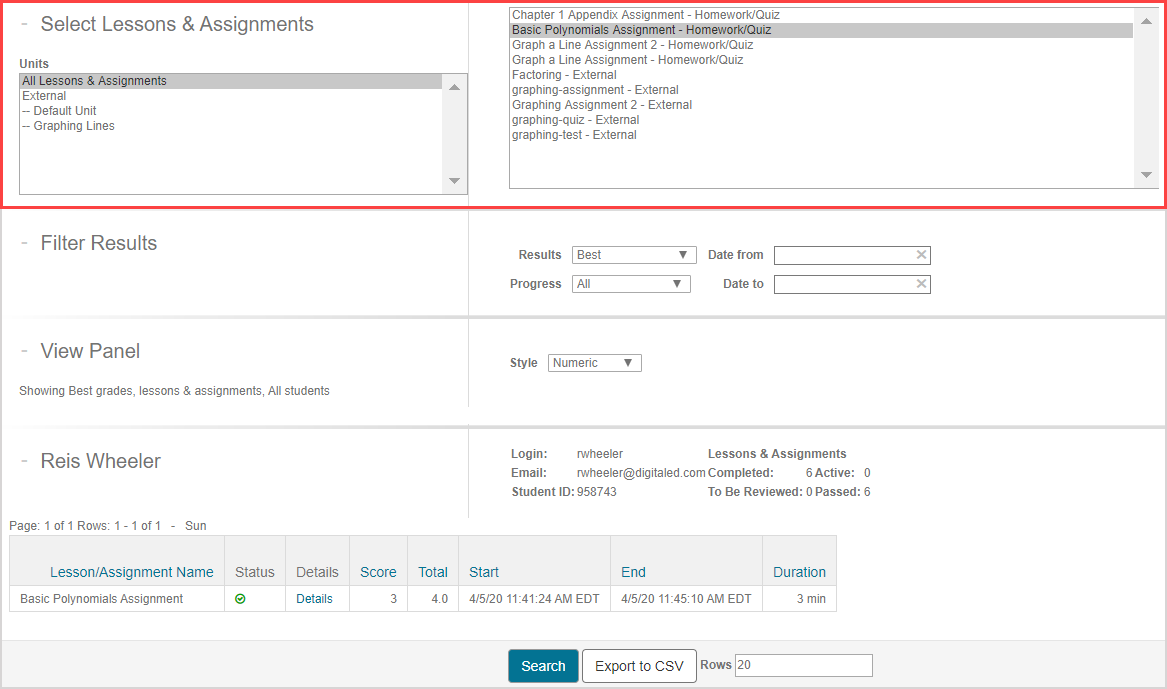Select Graphing Lines unit
Screen dimensions: 1167x689
point(68,126)
